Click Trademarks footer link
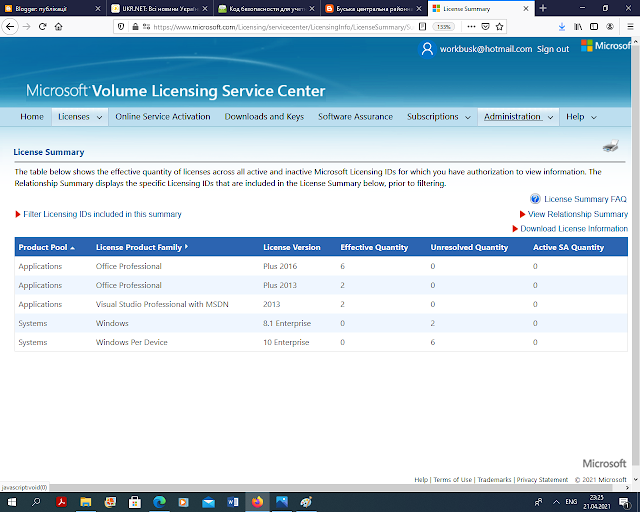The width and height of the screenshot is (640, 512). 494,479
